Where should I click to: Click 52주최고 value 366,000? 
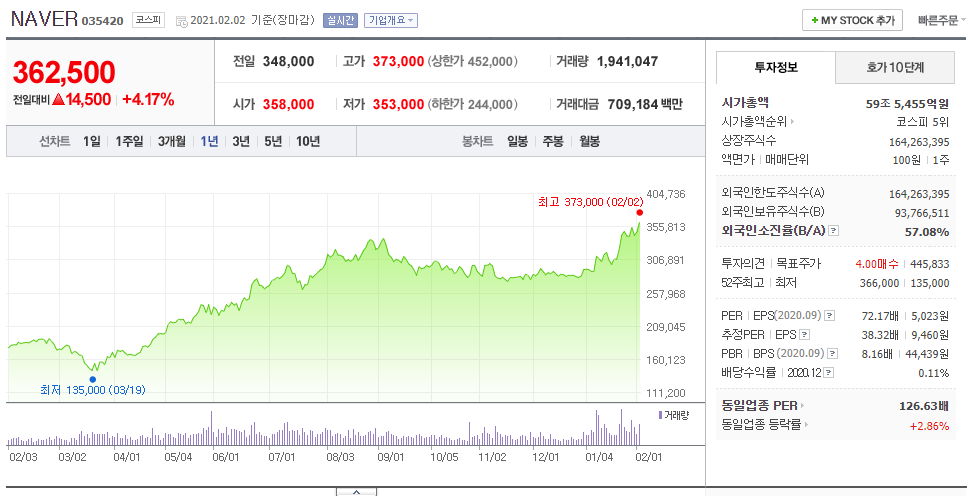click(x=879, y=283)
